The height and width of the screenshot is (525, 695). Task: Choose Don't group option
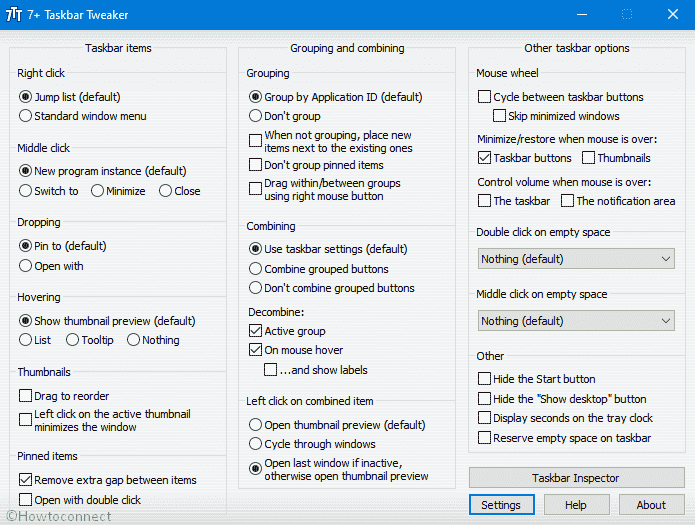pyautogui.click(x=255, y=116)
